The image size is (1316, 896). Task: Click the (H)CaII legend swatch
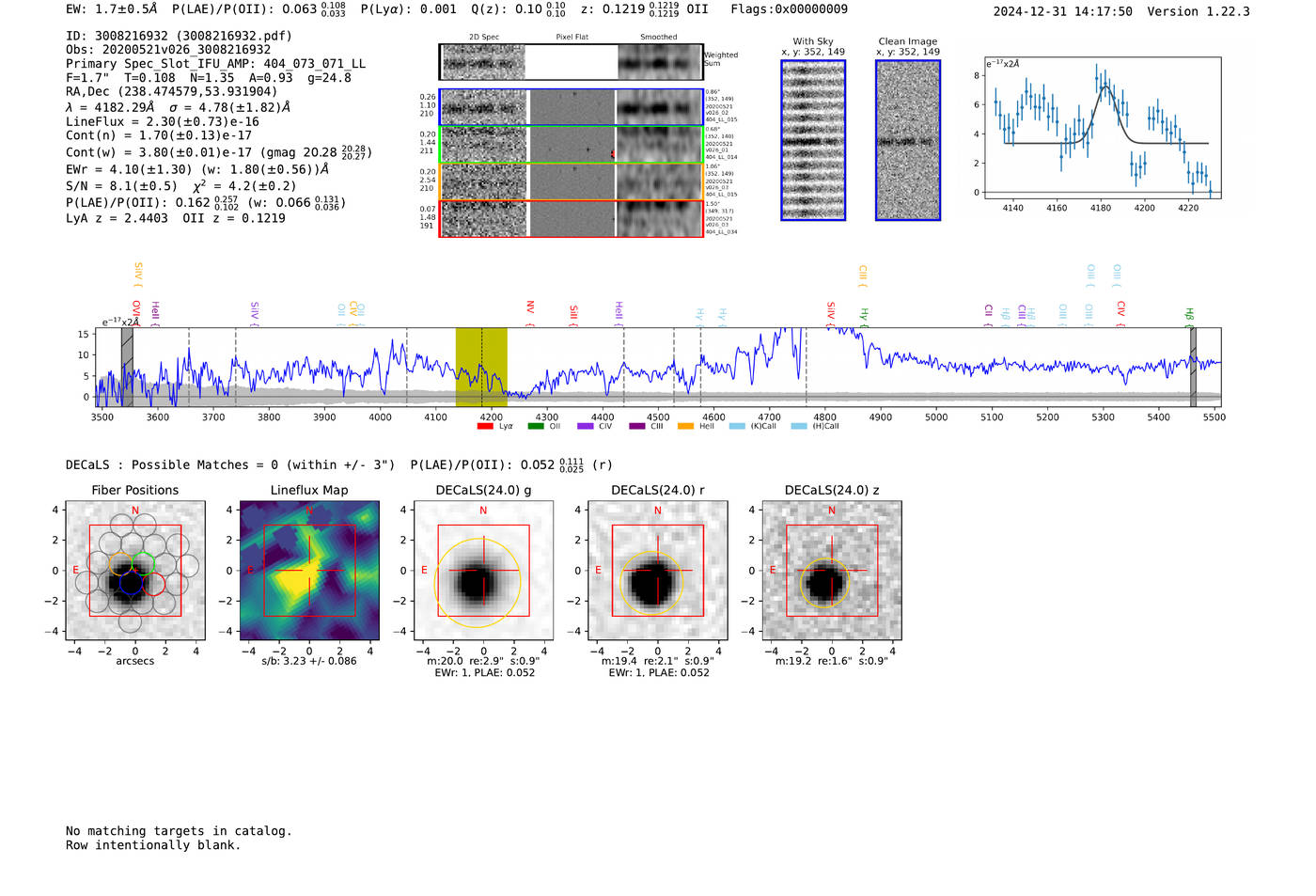[x=799, y=427]
